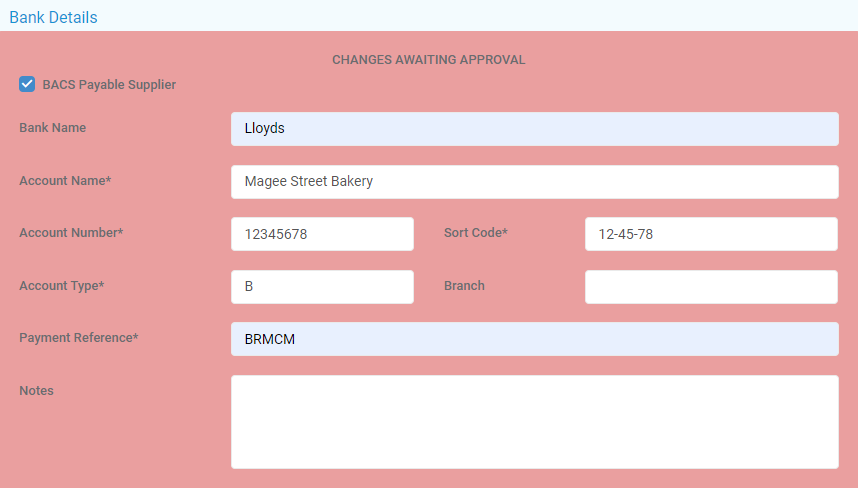Screen dimensions: 858x488
Task: Focus the Bank Name field containing Lloyds
Action: 535,129
